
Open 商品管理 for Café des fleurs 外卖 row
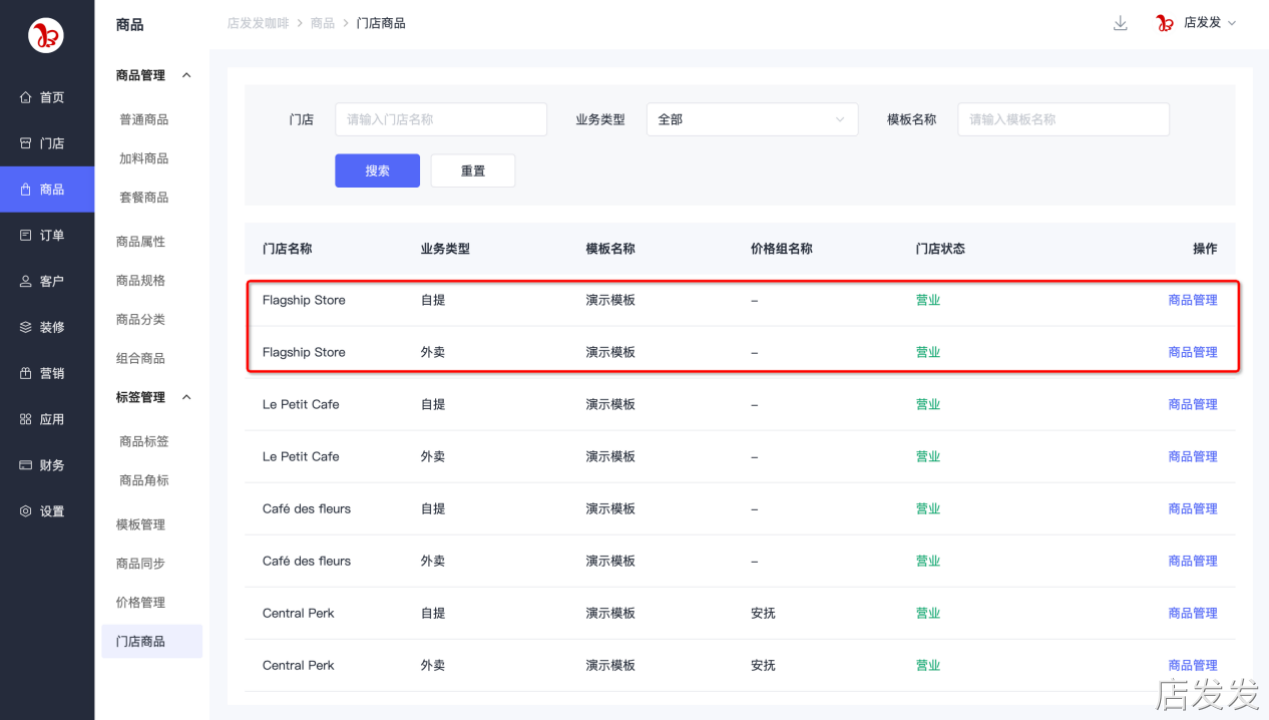(x=1193, y=561)
